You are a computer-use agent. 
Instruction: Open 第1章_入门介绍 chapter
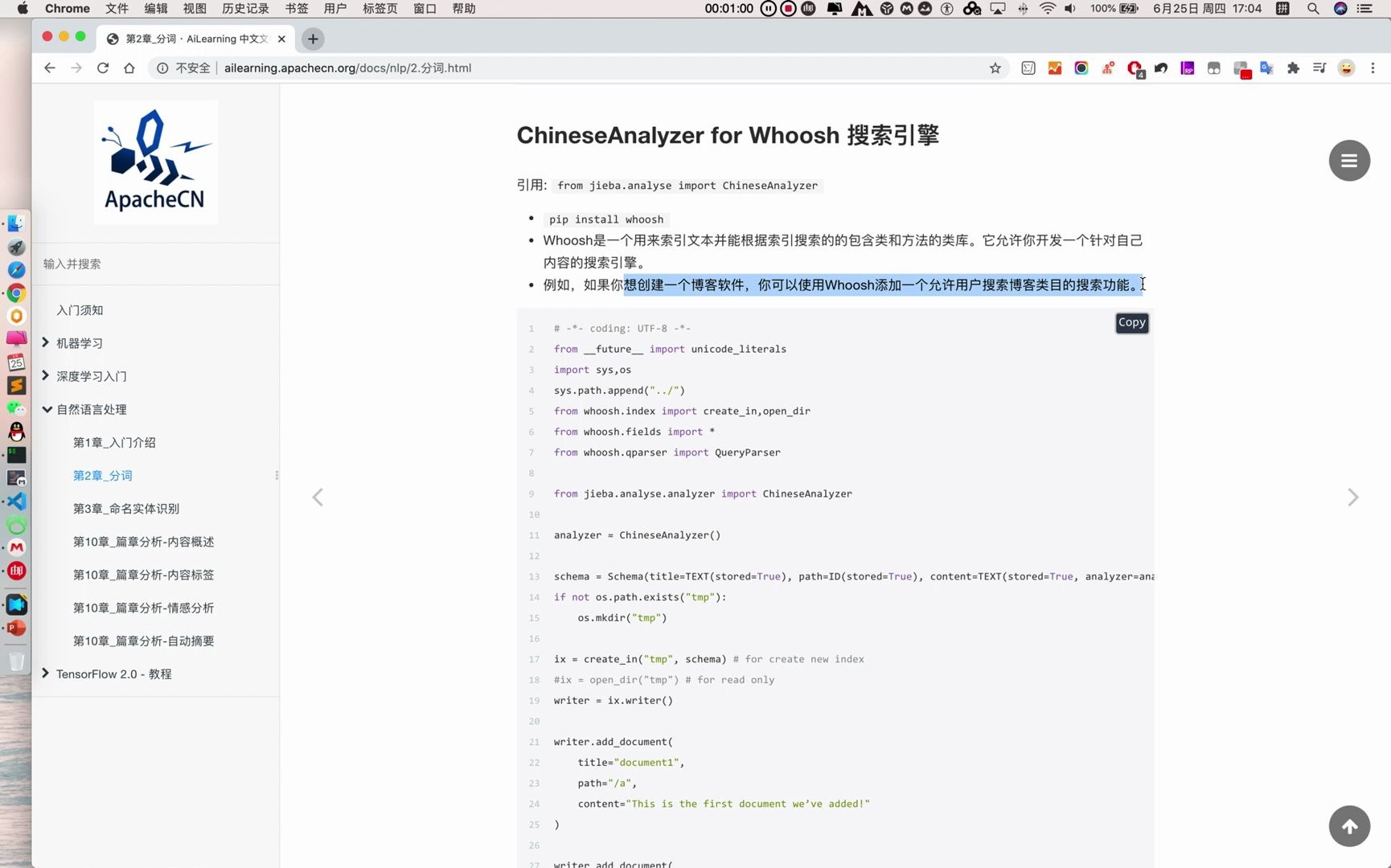(x=114, y=443)
